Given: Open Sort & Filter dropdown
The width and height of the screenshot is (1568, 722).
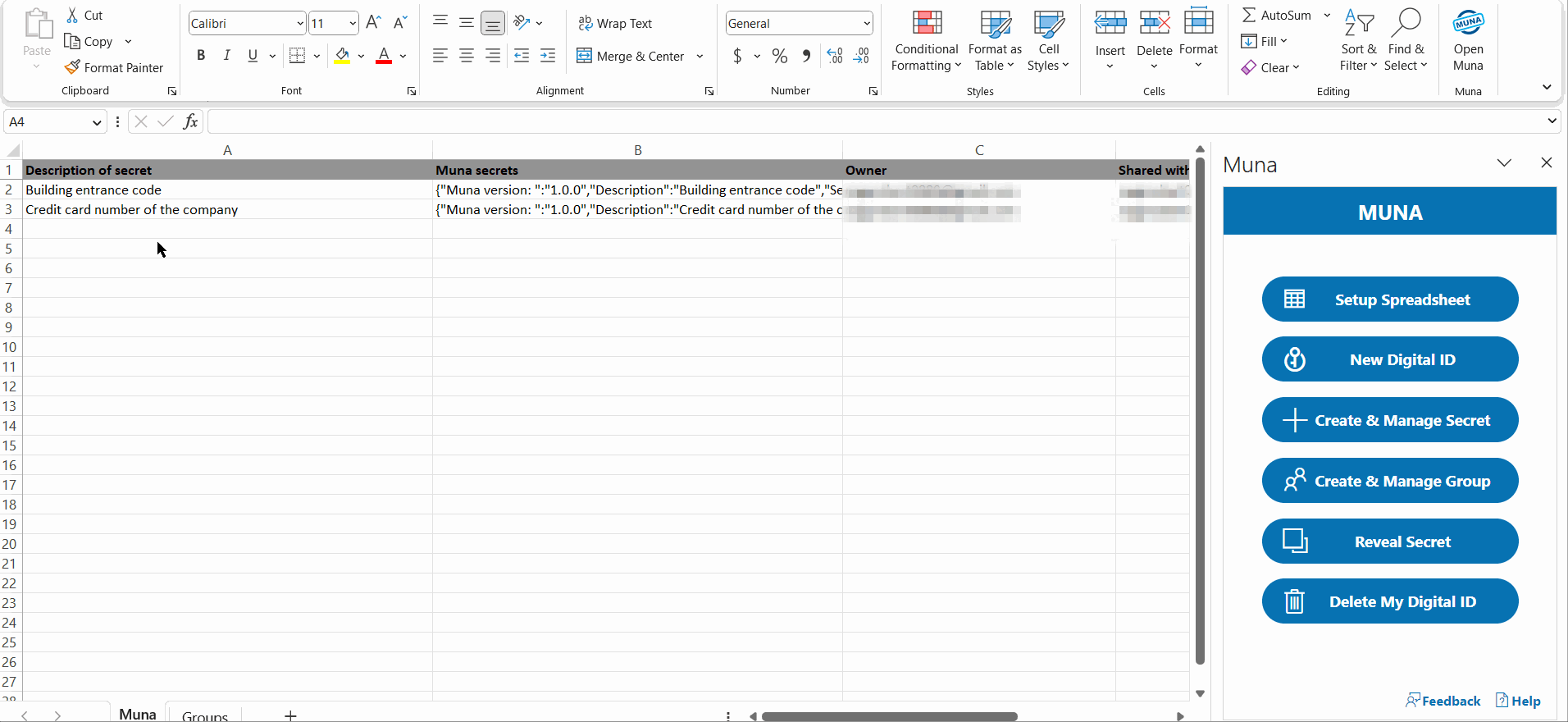Looking at the screenshot, I should (x=1359, y=41).
